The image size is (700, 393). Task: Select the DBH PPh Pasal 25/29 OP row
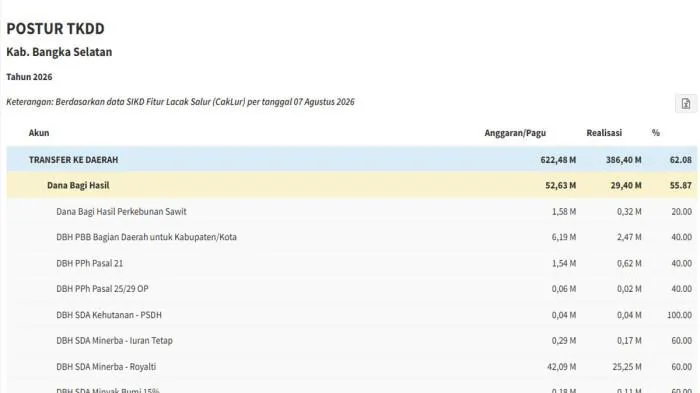352,289
